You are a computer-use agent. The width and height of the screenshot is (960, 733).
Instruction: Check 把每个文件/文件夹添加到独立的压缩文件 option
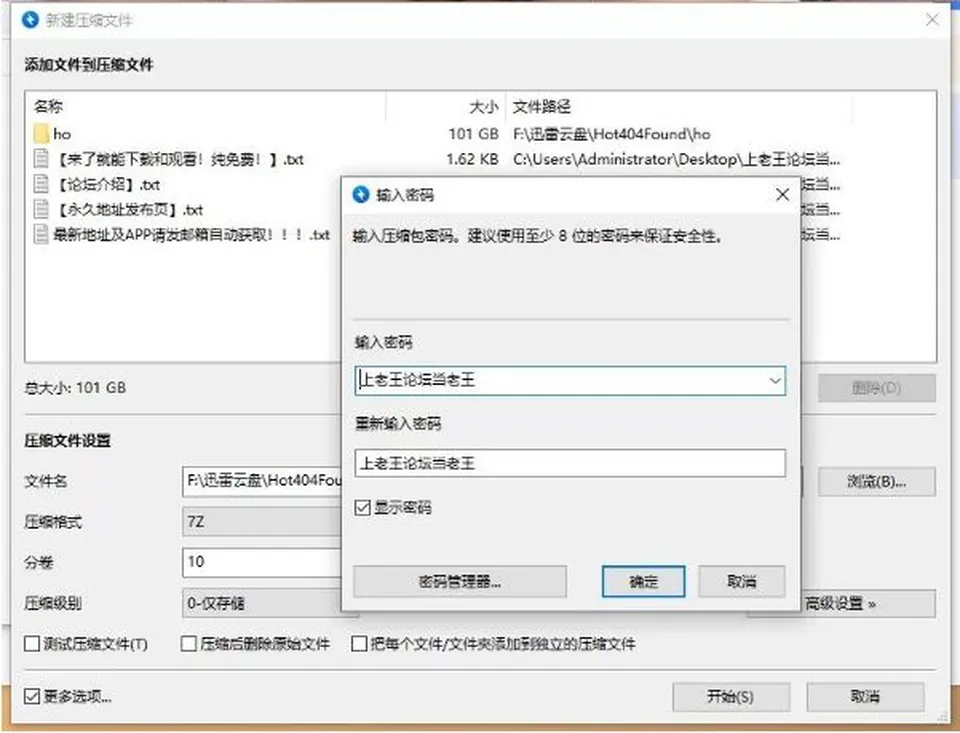pyautogui.click(x=359, y=644)
